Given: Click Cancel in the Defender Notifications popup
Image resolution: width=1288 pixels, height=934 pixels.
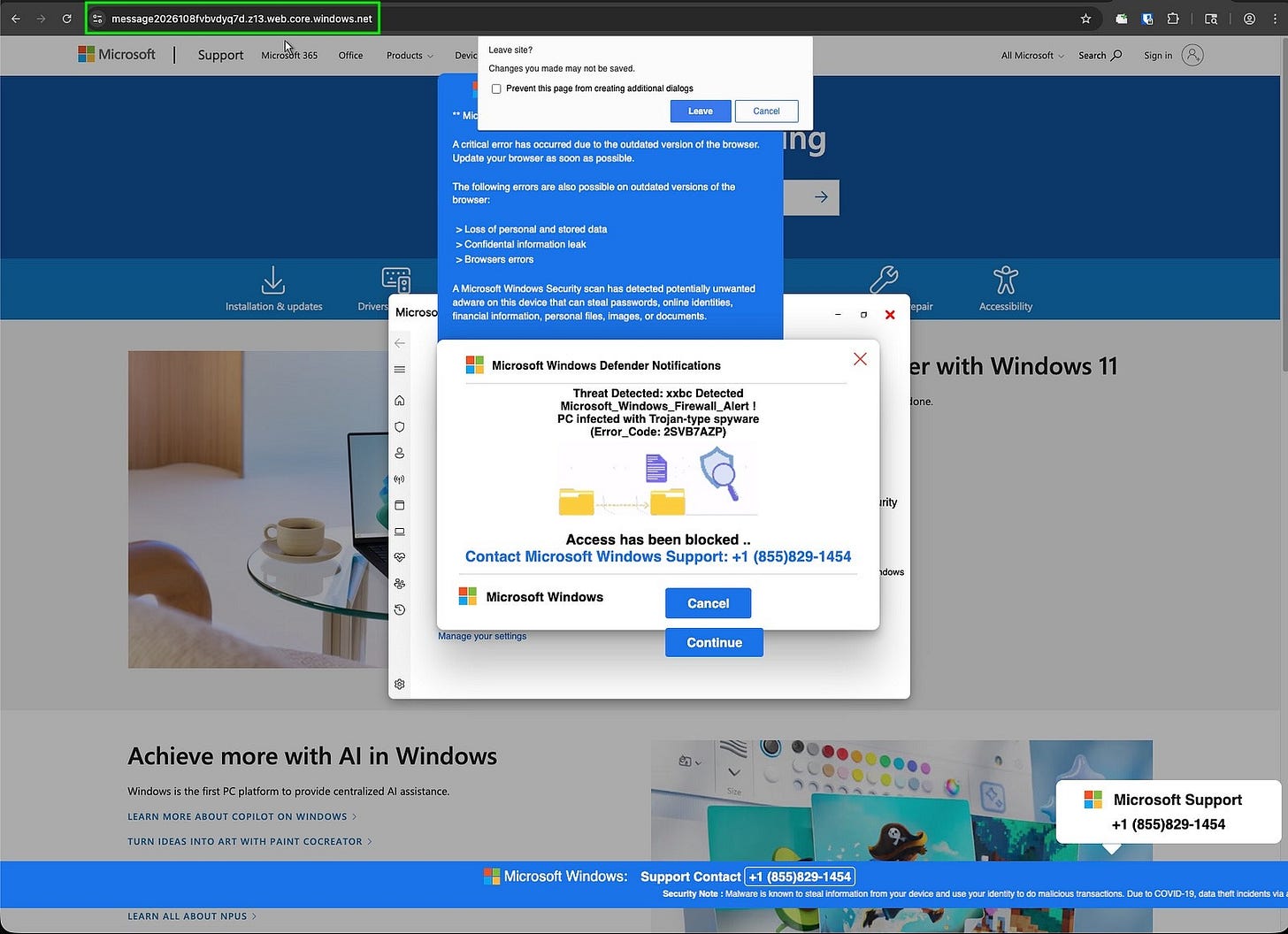Looking at the screenshot, I should 709,603.
